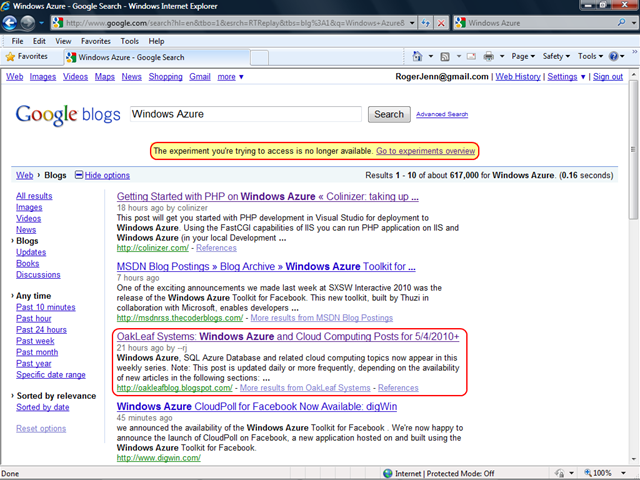Click the http://colinizer.com/ URL
The height and width of the screenshot is (480, 640).
point(153,248)
